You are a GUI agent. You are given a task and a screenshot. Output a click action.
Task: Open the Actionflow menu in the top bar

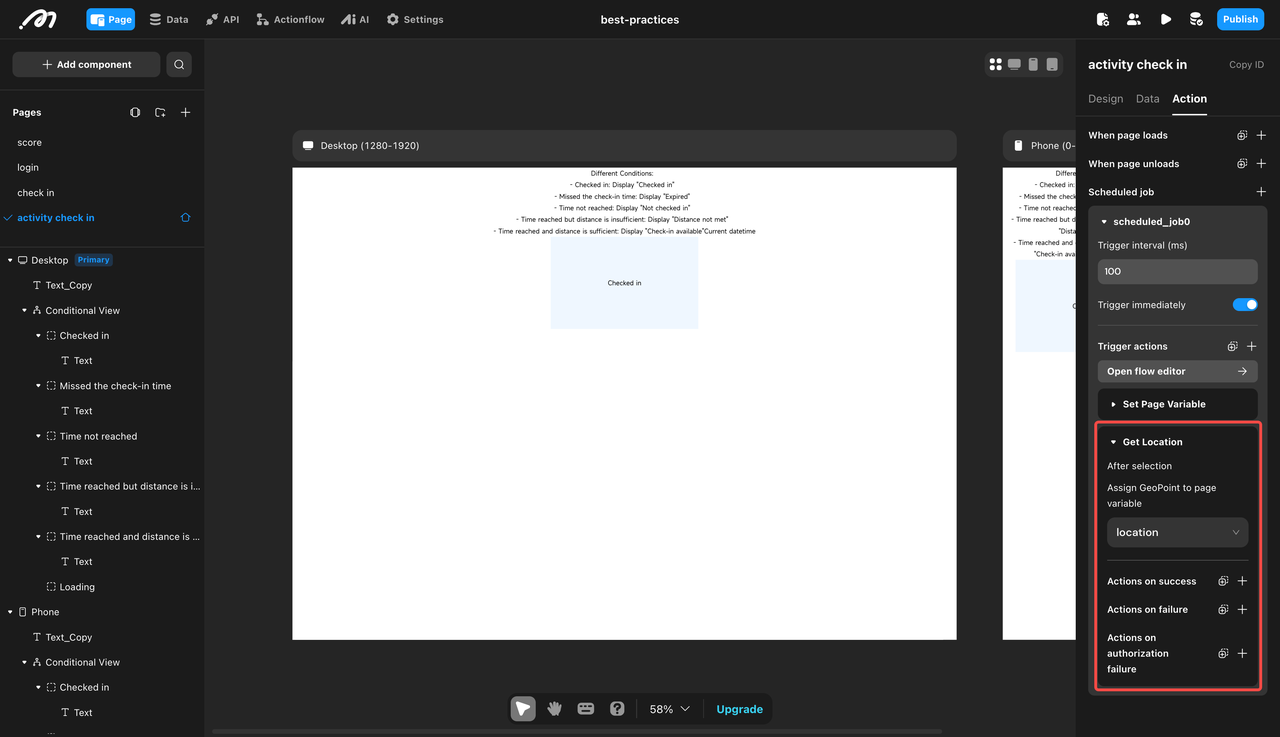coord(290,19)
